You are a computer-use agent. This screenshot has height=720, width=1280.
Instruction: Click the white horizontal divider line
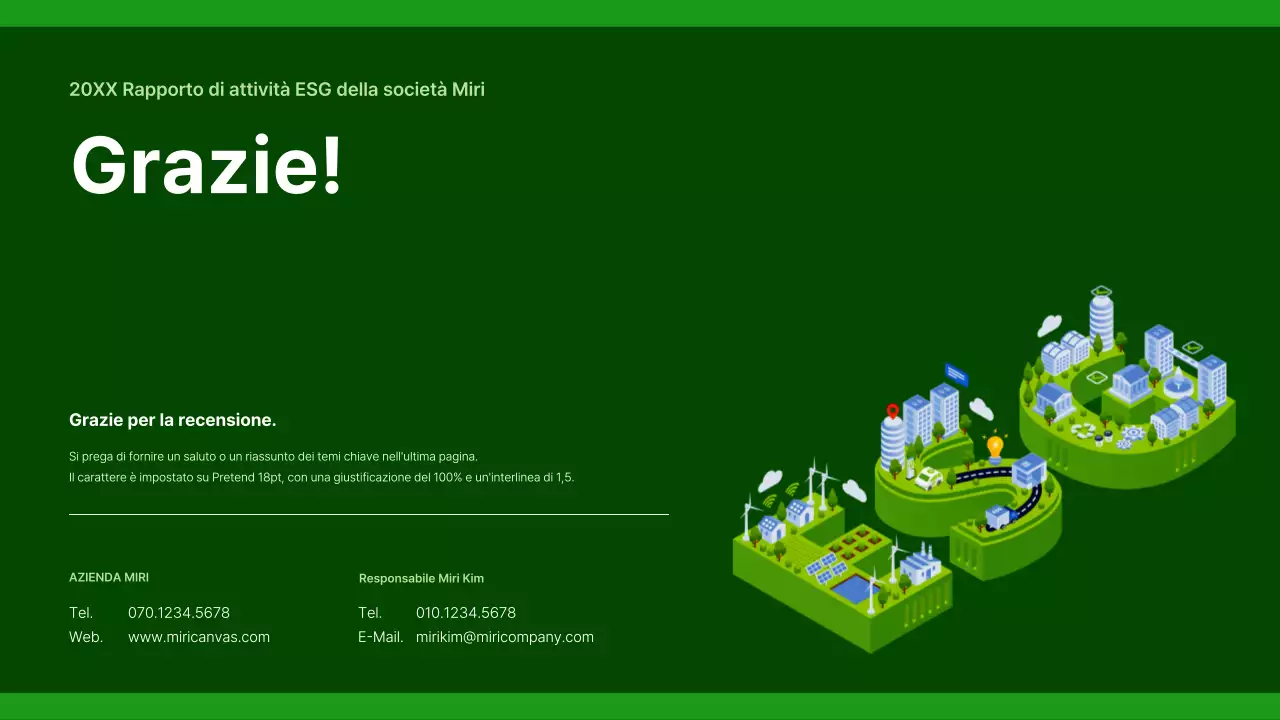click(368, 514)
